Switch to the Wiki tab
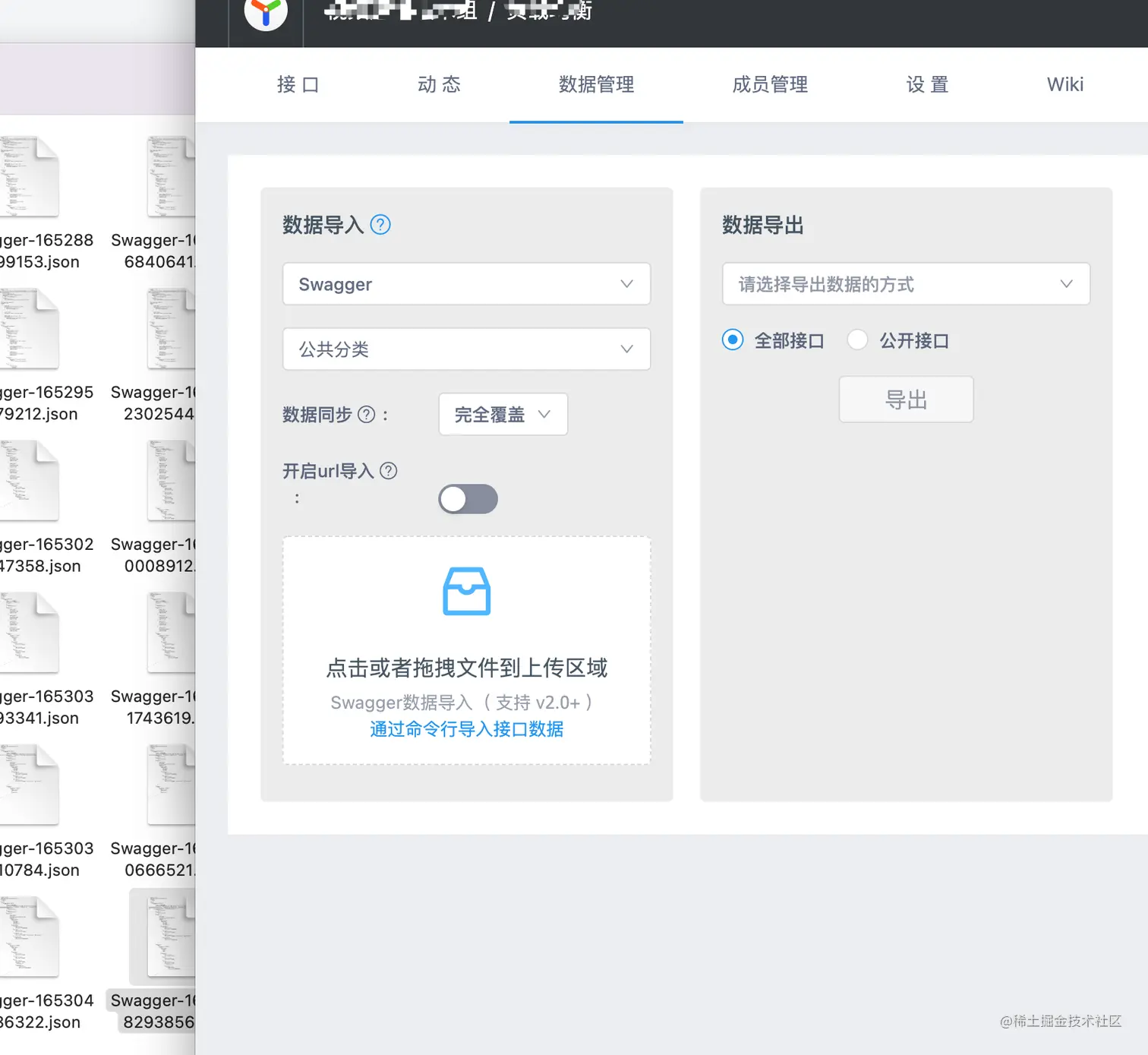This screenshot has height=1055, width=1148. point(1065,84)
